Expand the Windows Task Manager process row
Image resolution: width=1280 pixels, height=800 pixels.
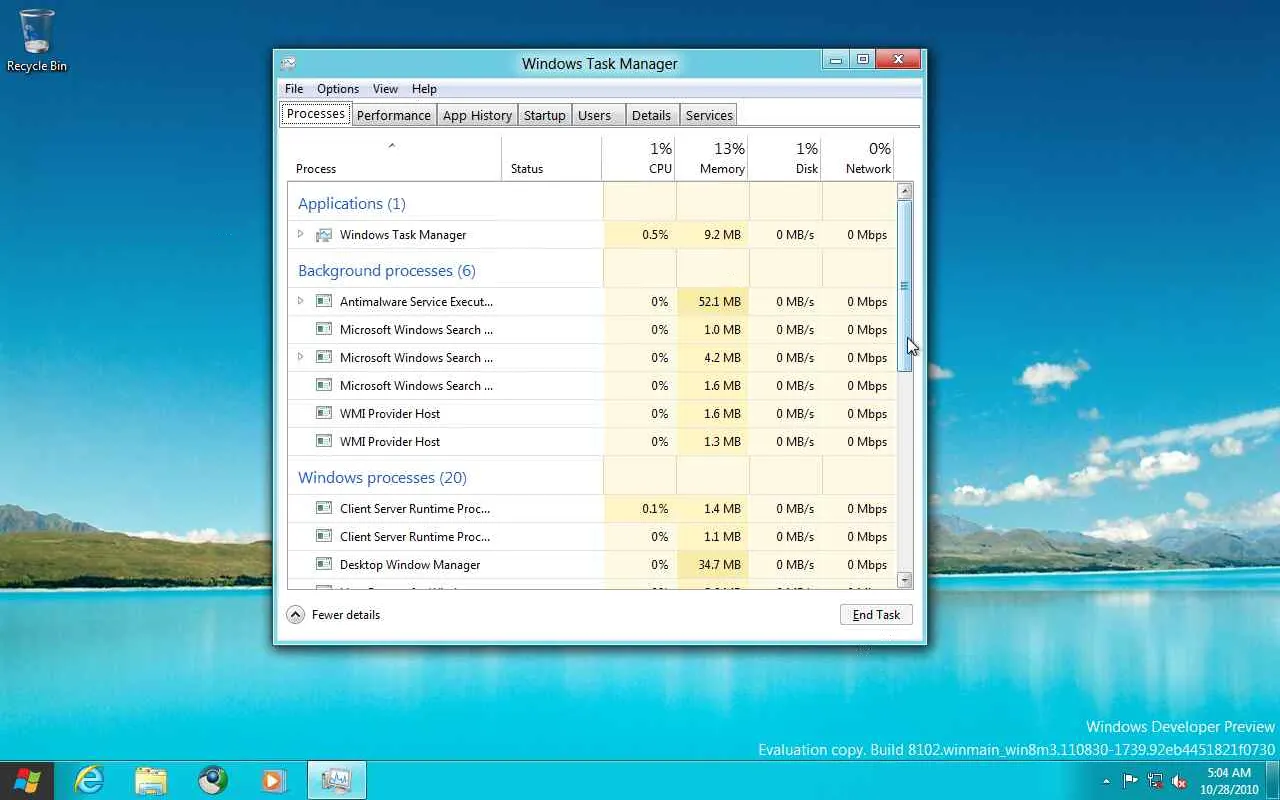coord(300,234)
